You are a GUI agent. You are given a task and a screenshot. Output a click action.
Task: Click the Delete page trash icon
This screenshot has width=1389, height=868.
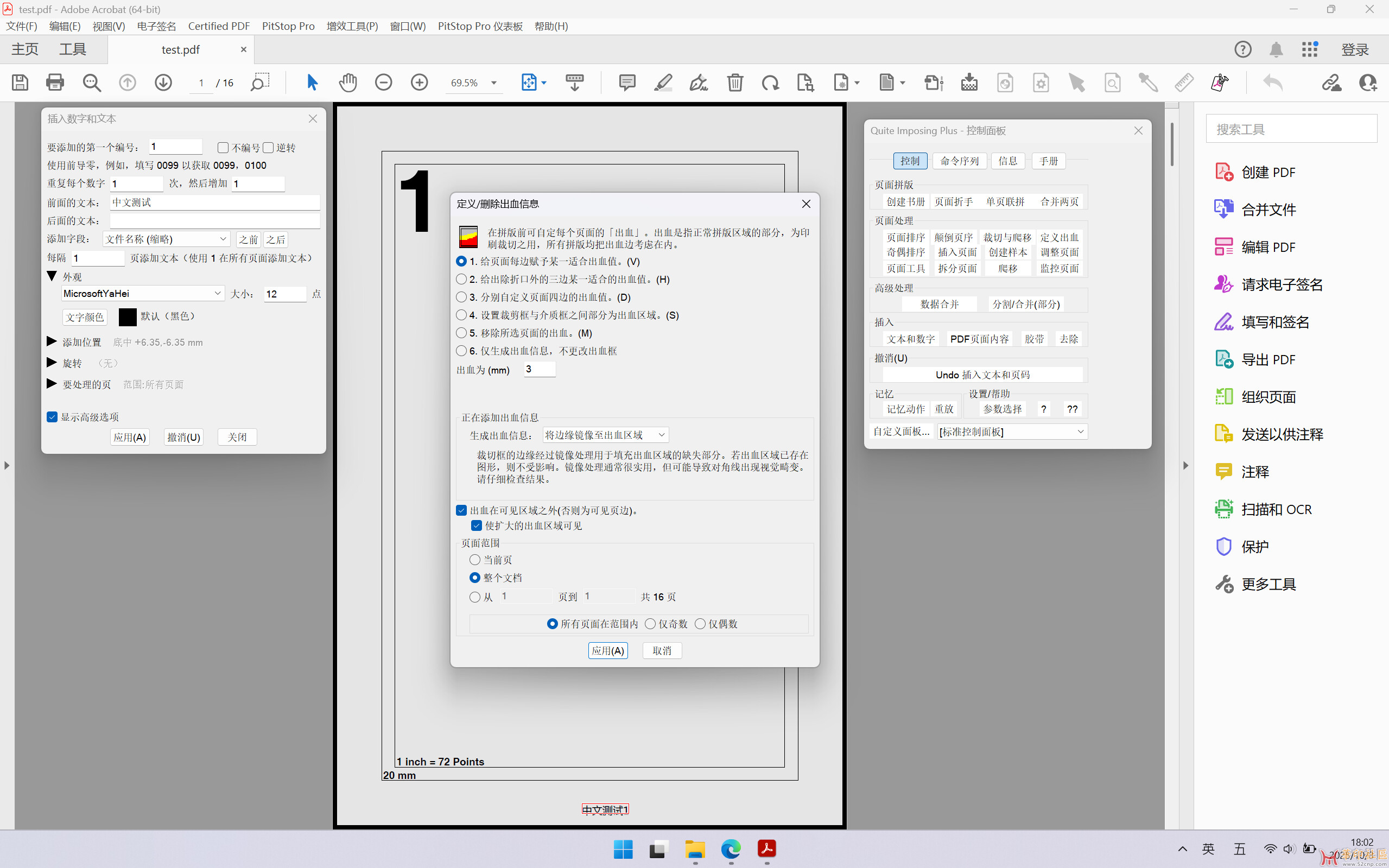point(735,83)
